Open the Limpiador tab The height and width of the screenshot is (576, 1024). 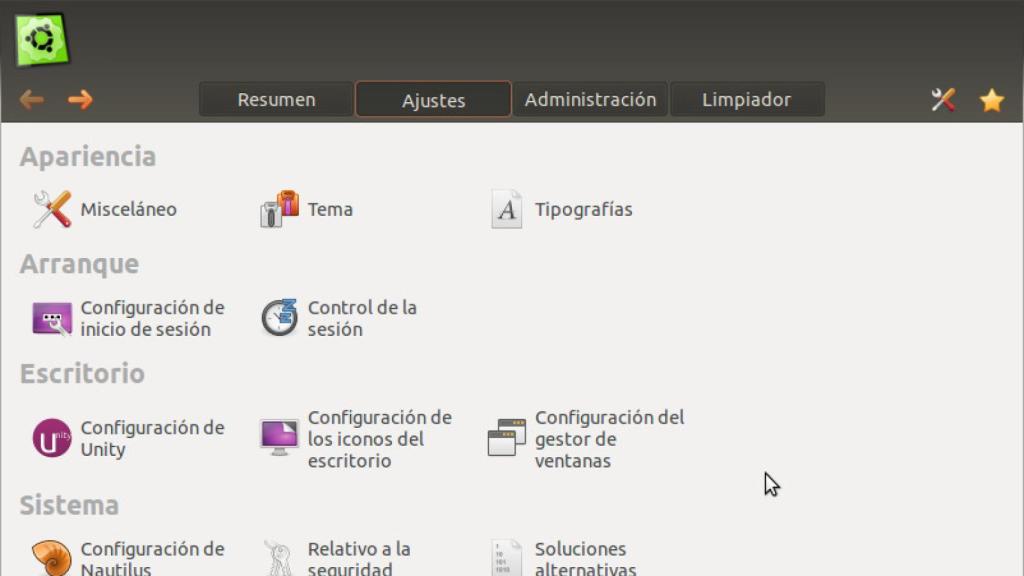[x=748, y=99]
